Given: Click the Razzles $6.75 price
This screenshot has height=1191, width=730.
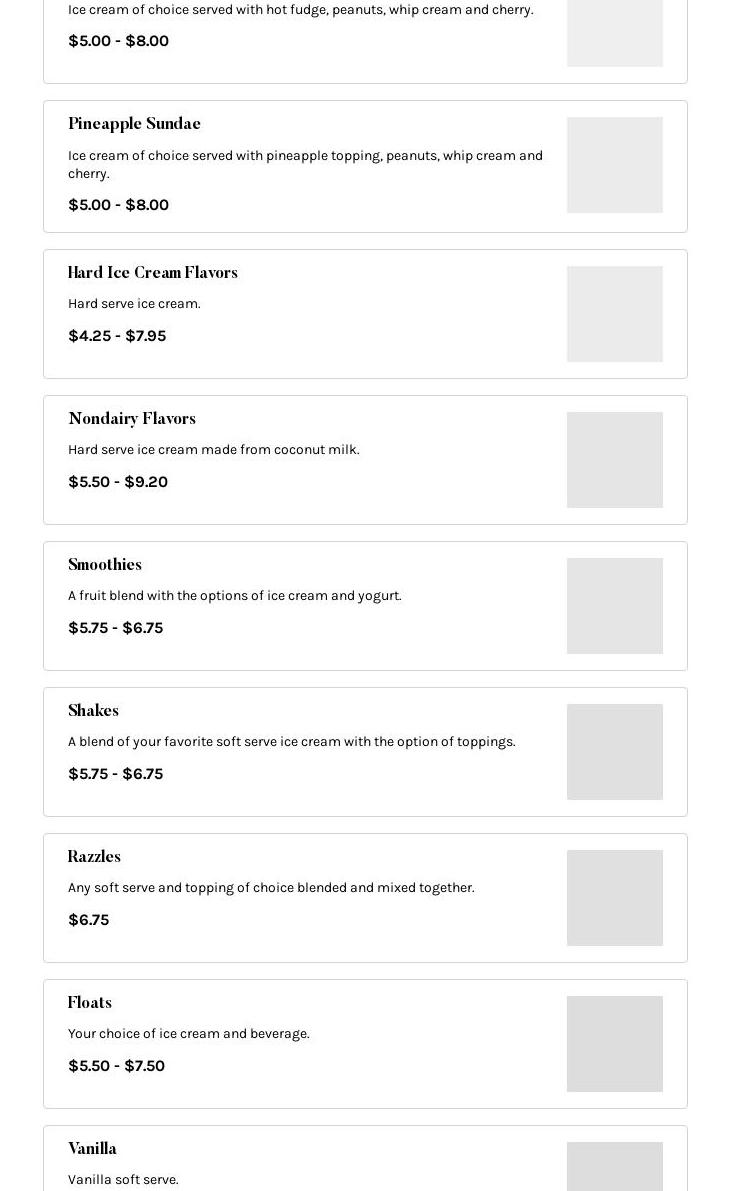Looking at the screenshot, I should (x=88, y=920).
